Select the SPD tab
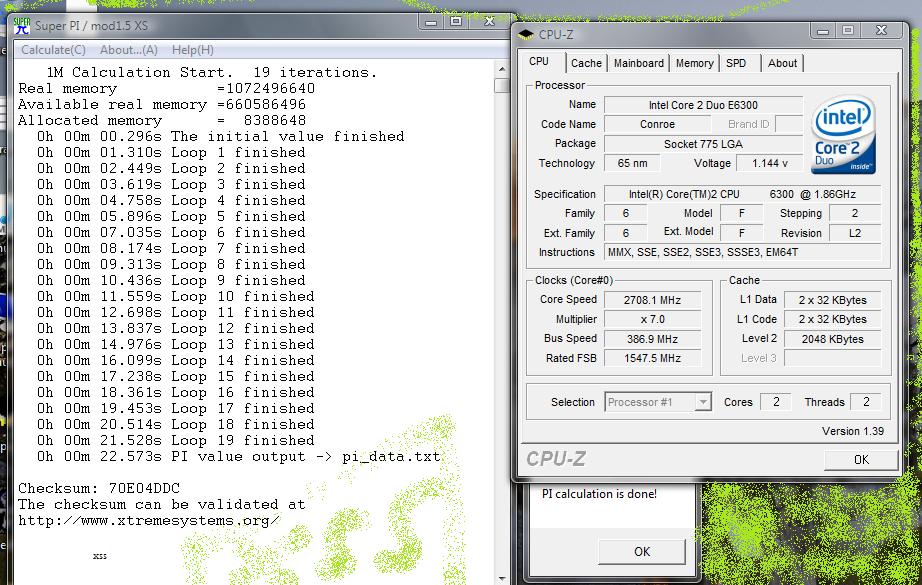Image resolution: width=922 pixels, height=585 pixels. (736, 63)
